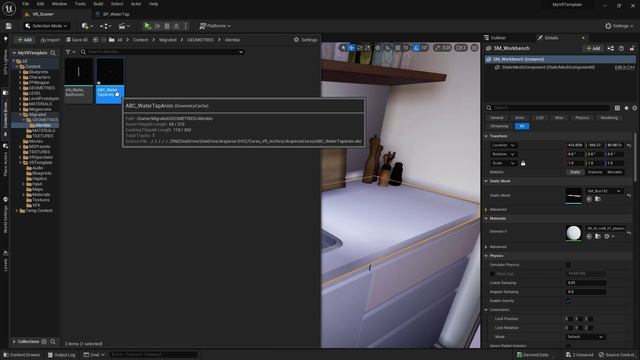
Task: Add a new collection with the plus icon
Action: (x=44, y=341)
